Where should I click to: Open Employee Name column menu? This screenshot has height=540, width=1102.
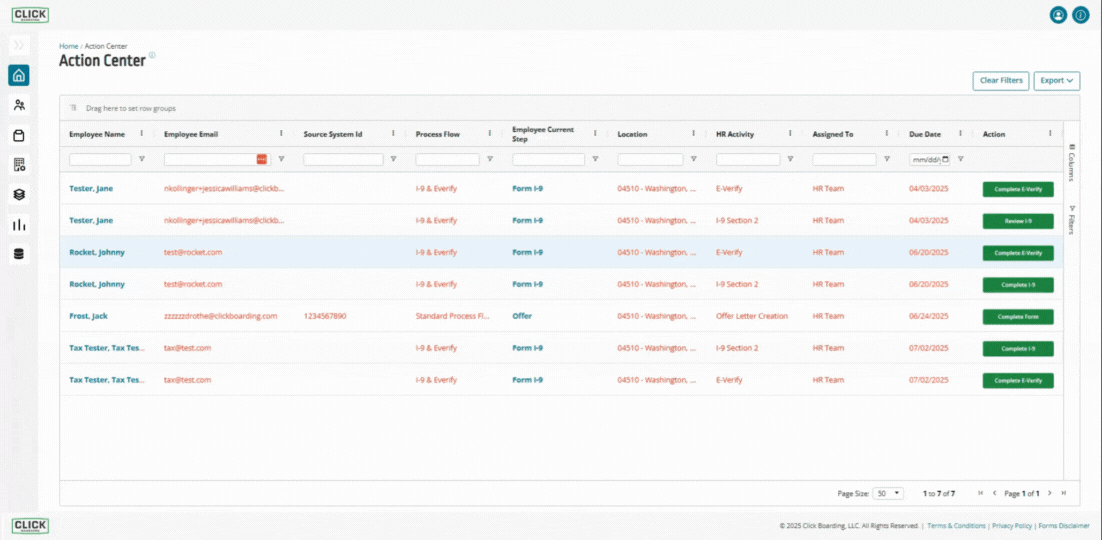[x=142, y=134]
